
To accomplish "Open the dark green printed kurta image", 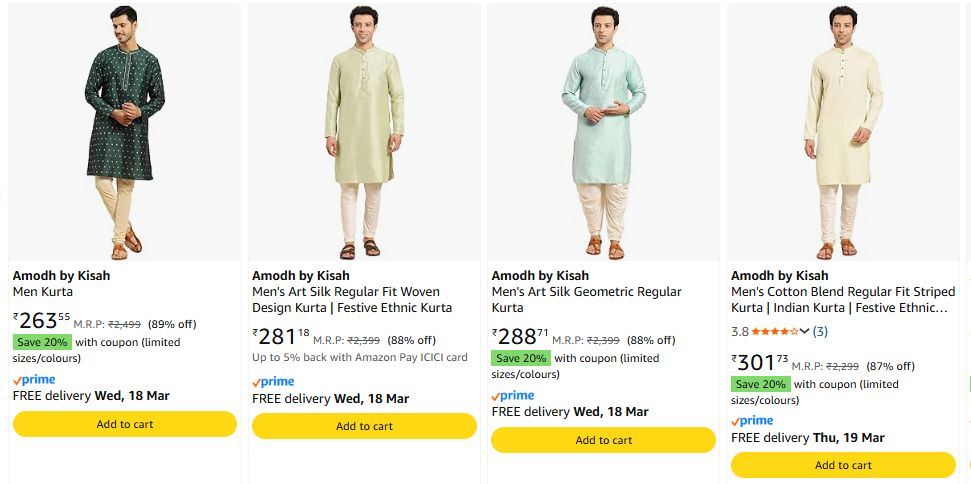I will click(x=125, y=132).
